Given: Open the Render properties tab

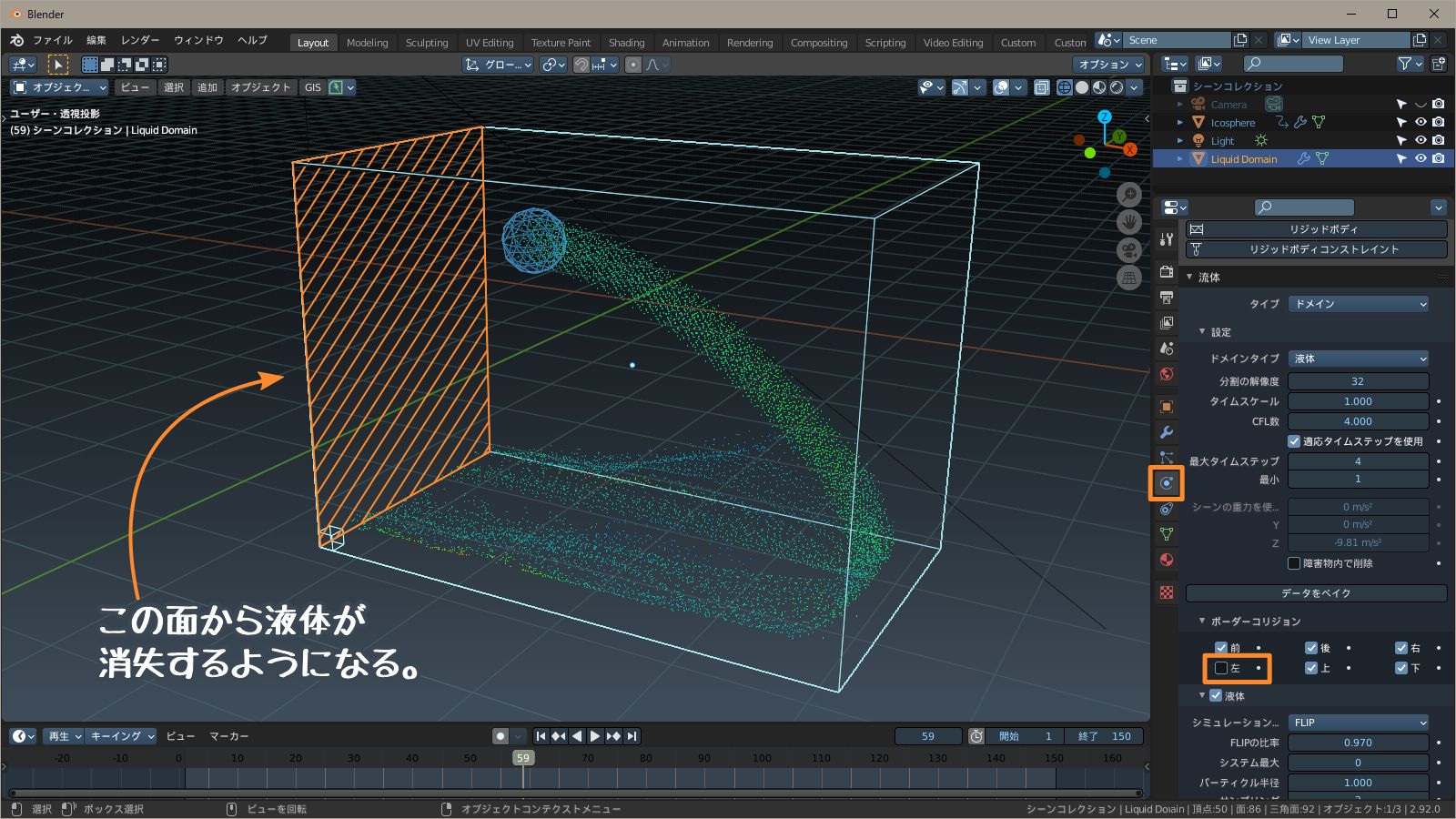Looking at the screenshot, I should 1167,271.
